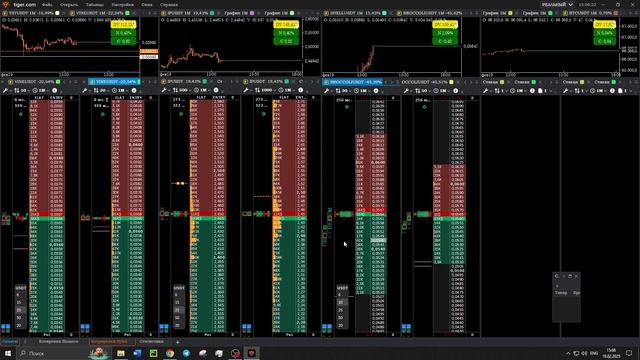Viewport: 640px width, 360px height.
Task: Open settings wrench of IPUSDT step-500 order book
Action: [x=164, y=90]
